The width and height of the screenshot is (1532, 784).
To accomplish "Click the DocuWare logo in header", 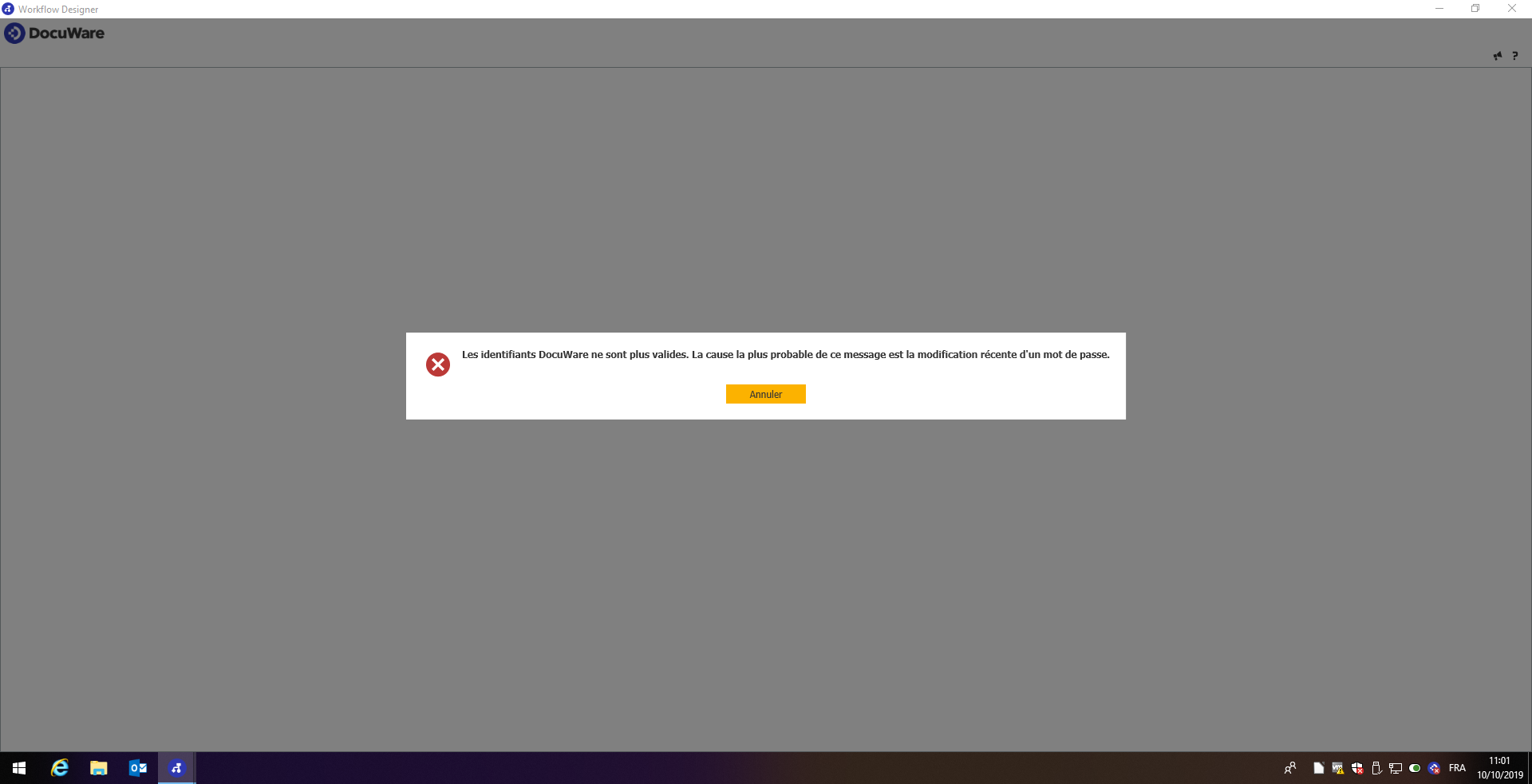I will pos(54,33).
